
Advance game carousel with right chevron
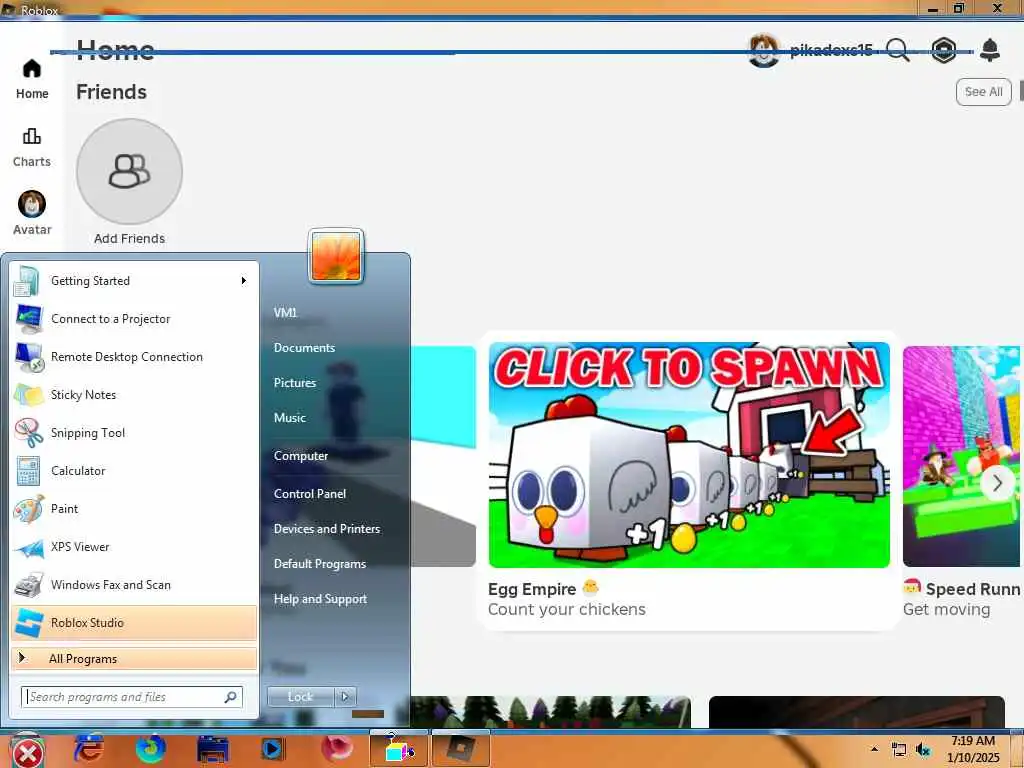(x=997, y=483)
